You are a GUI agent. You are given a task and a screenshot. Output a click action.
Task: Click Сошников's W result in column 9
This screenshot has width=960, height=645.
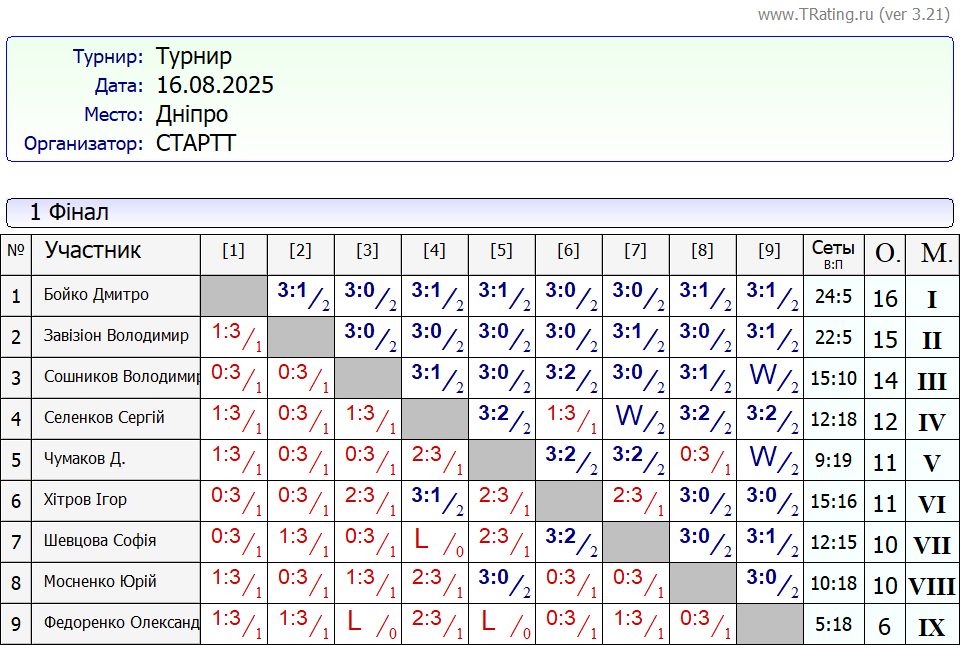point(769,378)
